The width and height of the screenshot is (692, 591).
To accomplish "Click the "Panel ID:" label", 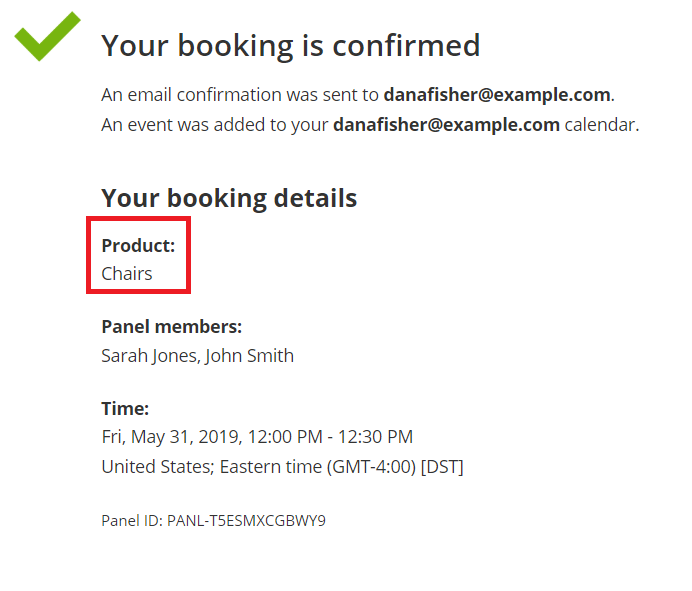I will pos(132,520).
